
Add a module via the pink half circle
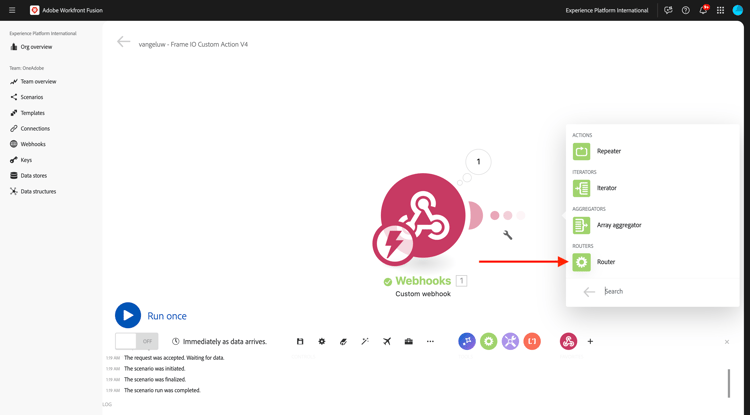tap(476, 215)
